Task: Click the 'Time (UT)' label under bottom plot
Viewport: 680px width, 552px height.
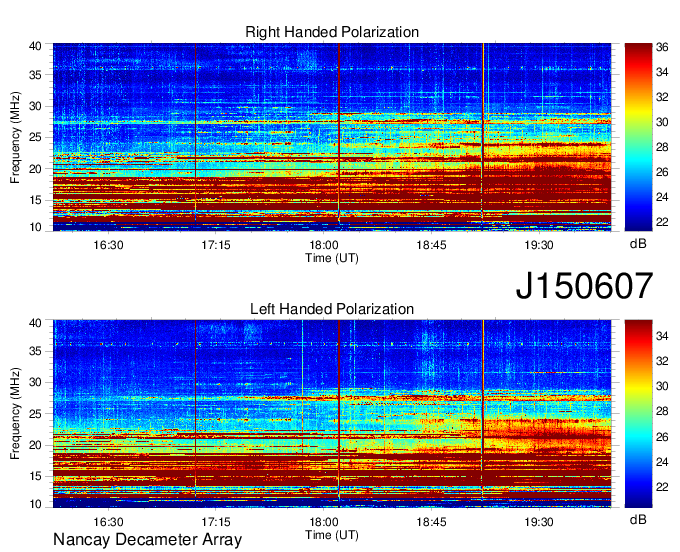Action: click(x=332, y=535)
